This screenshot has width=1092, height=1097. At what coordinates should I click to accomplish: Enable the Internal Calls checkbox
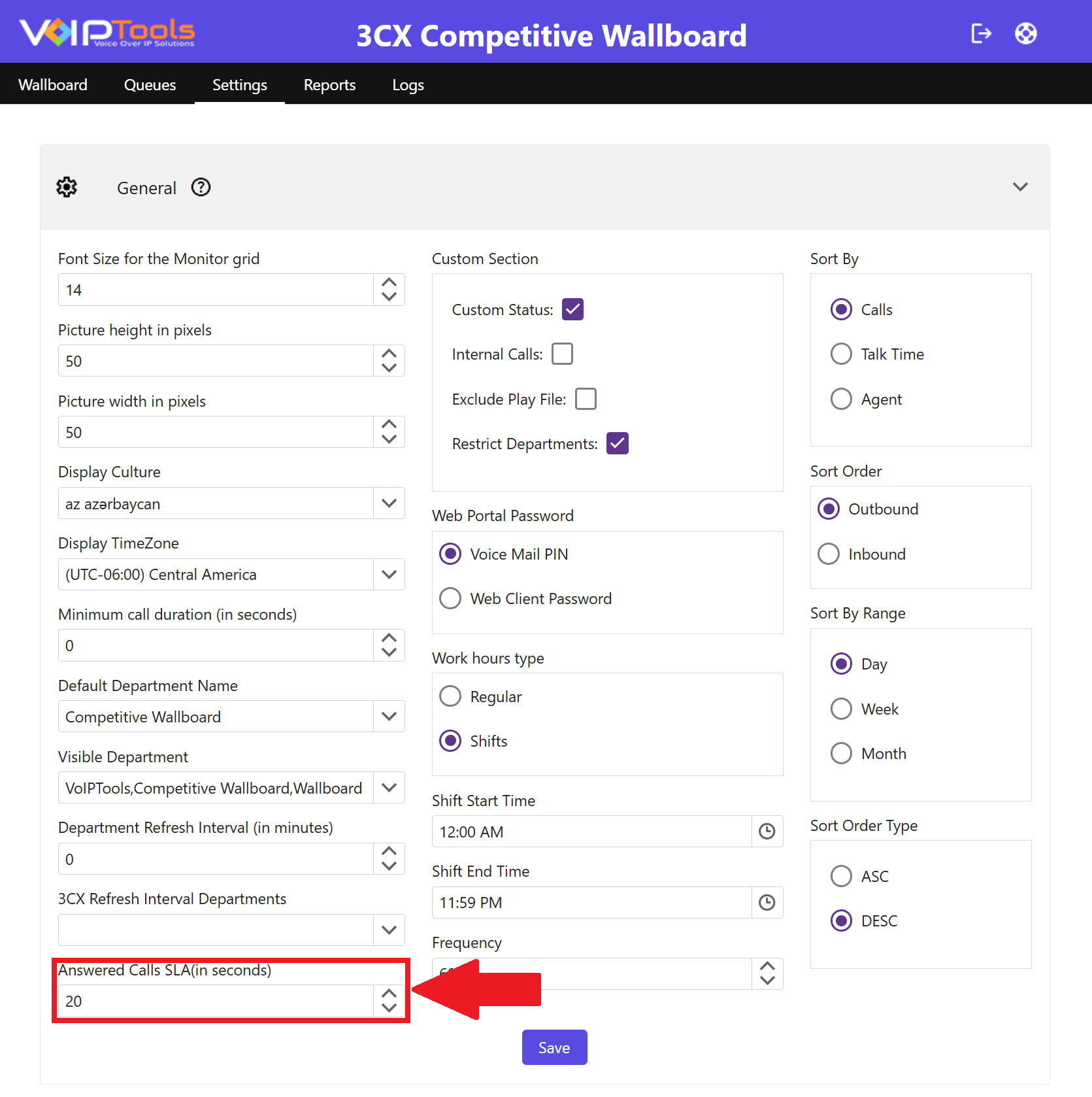[562, 354]
